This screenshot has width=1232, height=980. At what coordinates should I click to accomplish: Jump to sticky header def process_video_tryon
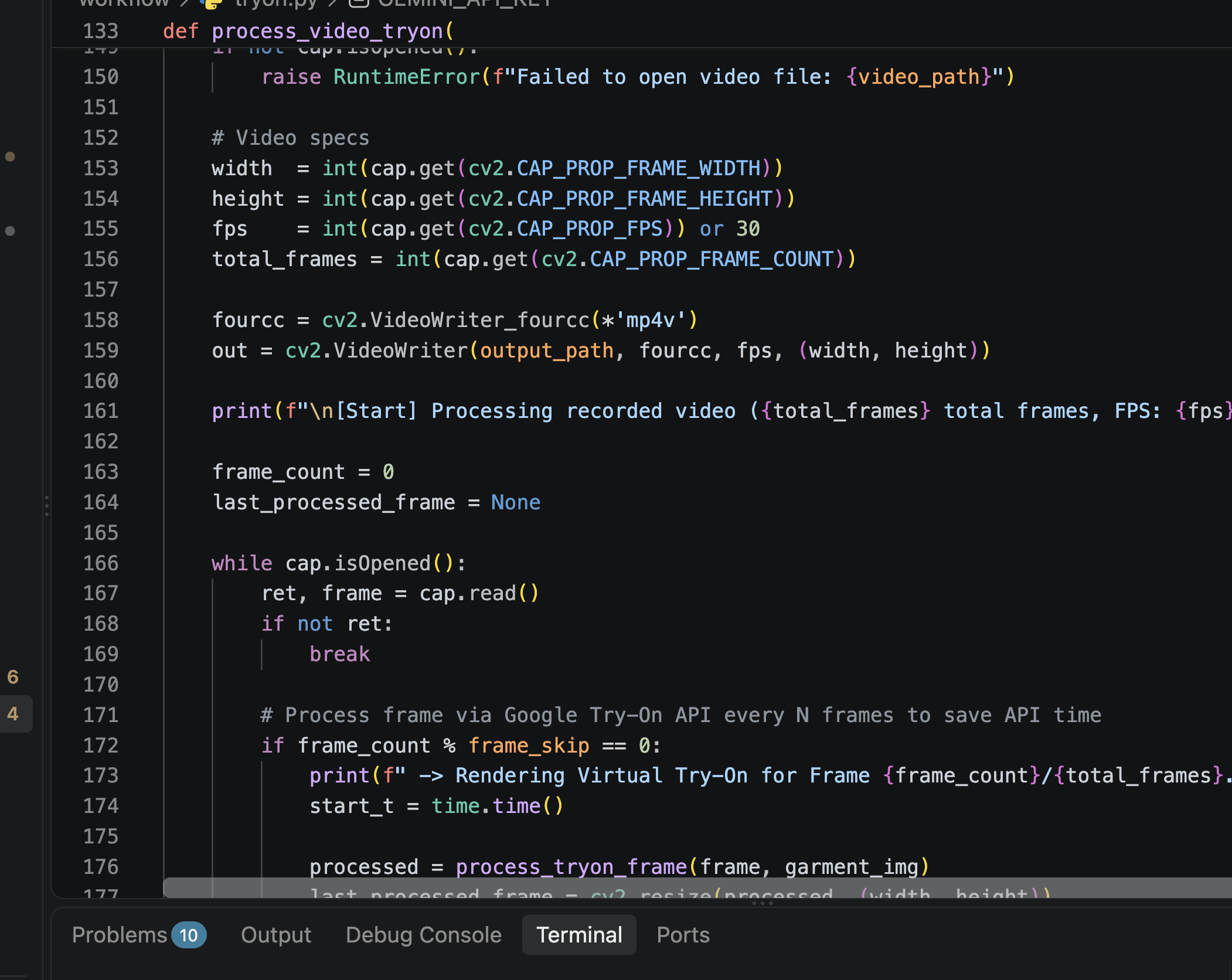click(x=308, y=31)
